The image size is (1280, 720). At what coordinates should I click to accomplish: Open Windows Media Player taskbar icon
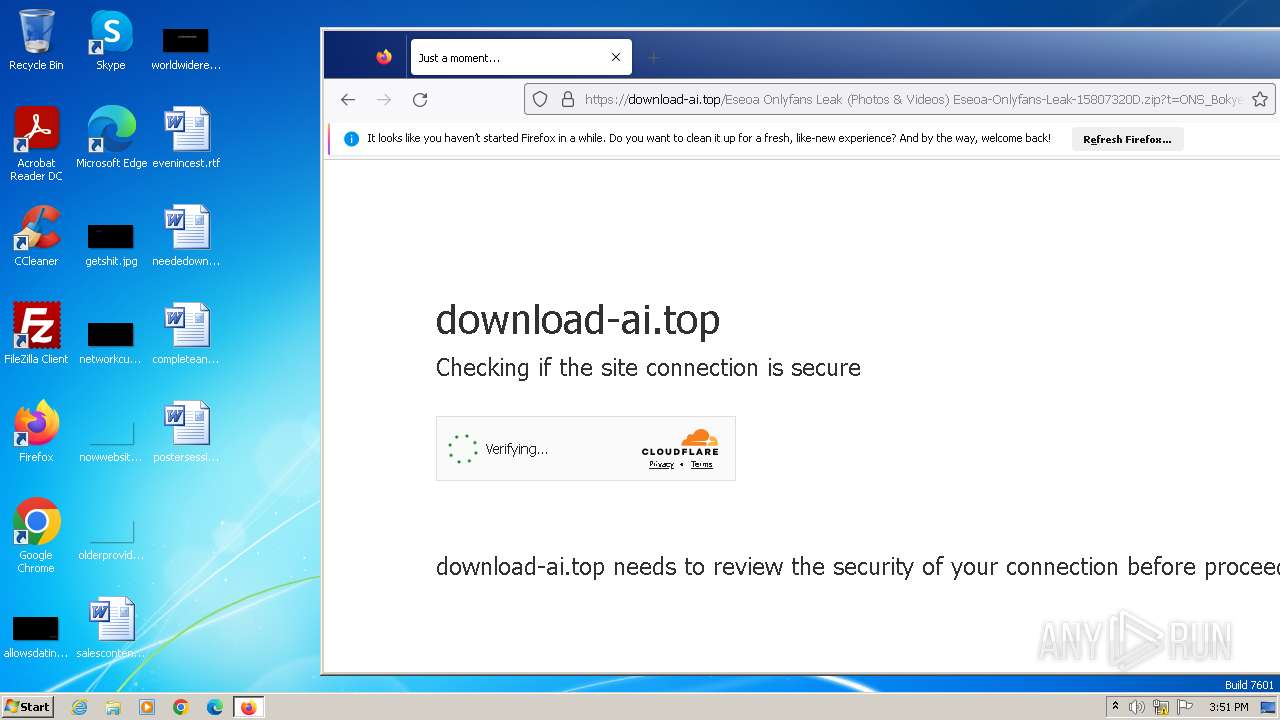(x=147, y=707)
